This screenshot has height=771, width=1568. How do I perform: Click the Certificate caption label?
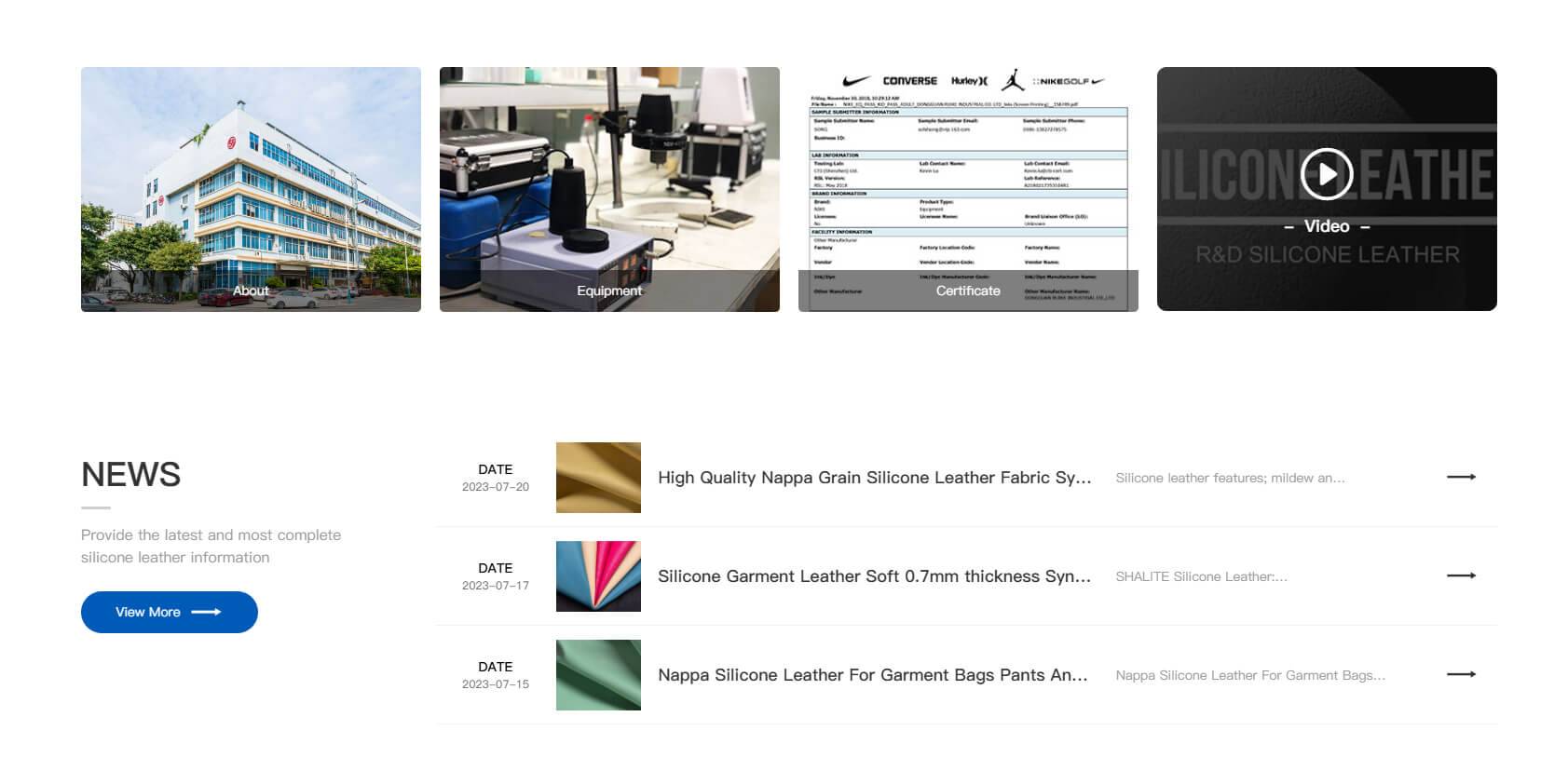tap(968, 291)
